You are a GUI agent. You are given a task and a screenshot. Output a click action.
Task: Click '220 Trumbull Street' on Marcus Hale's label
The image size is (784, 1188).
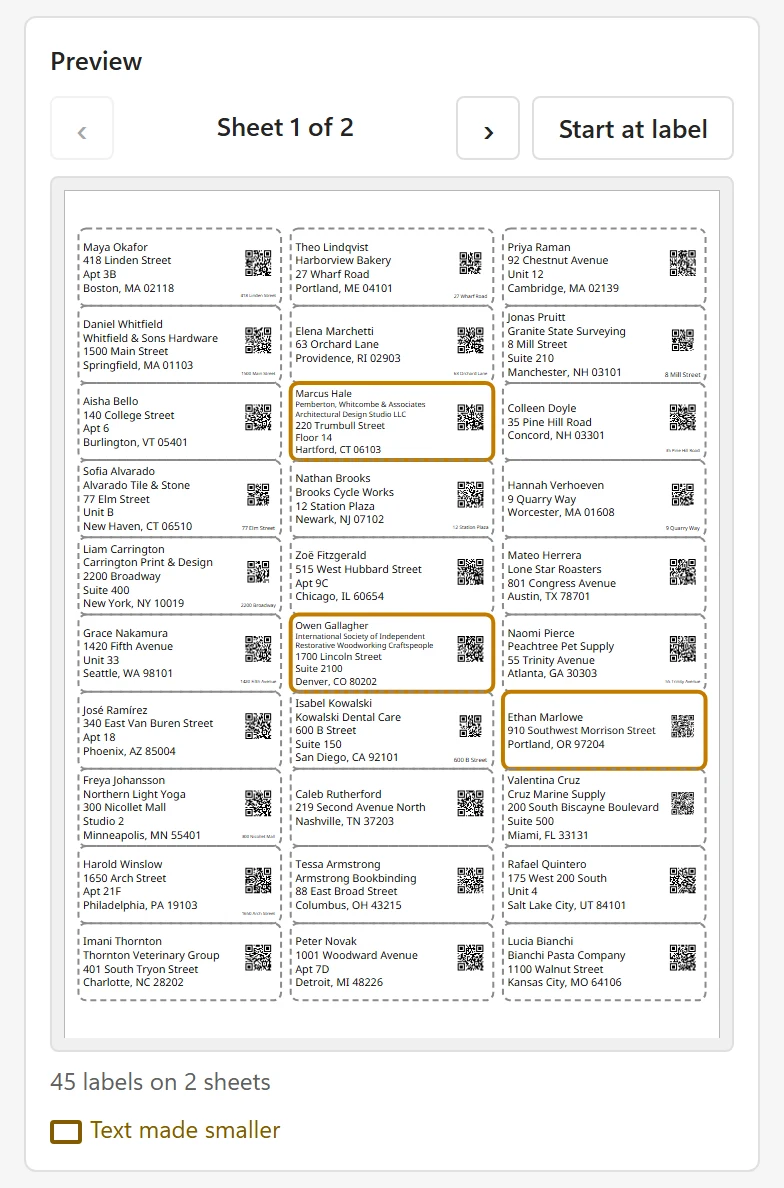point(340,426)
